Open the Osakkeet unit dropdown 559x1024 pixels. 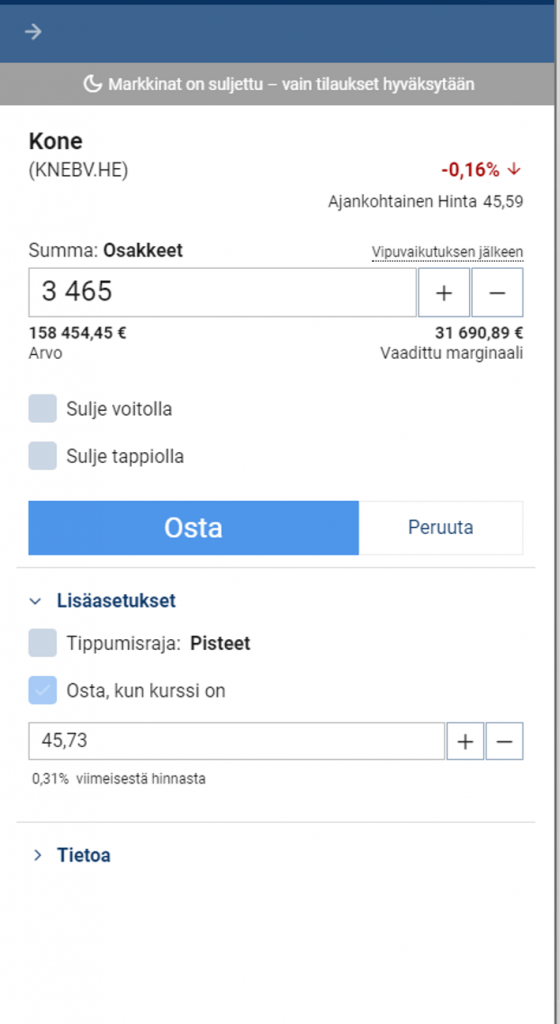[143, 251]
